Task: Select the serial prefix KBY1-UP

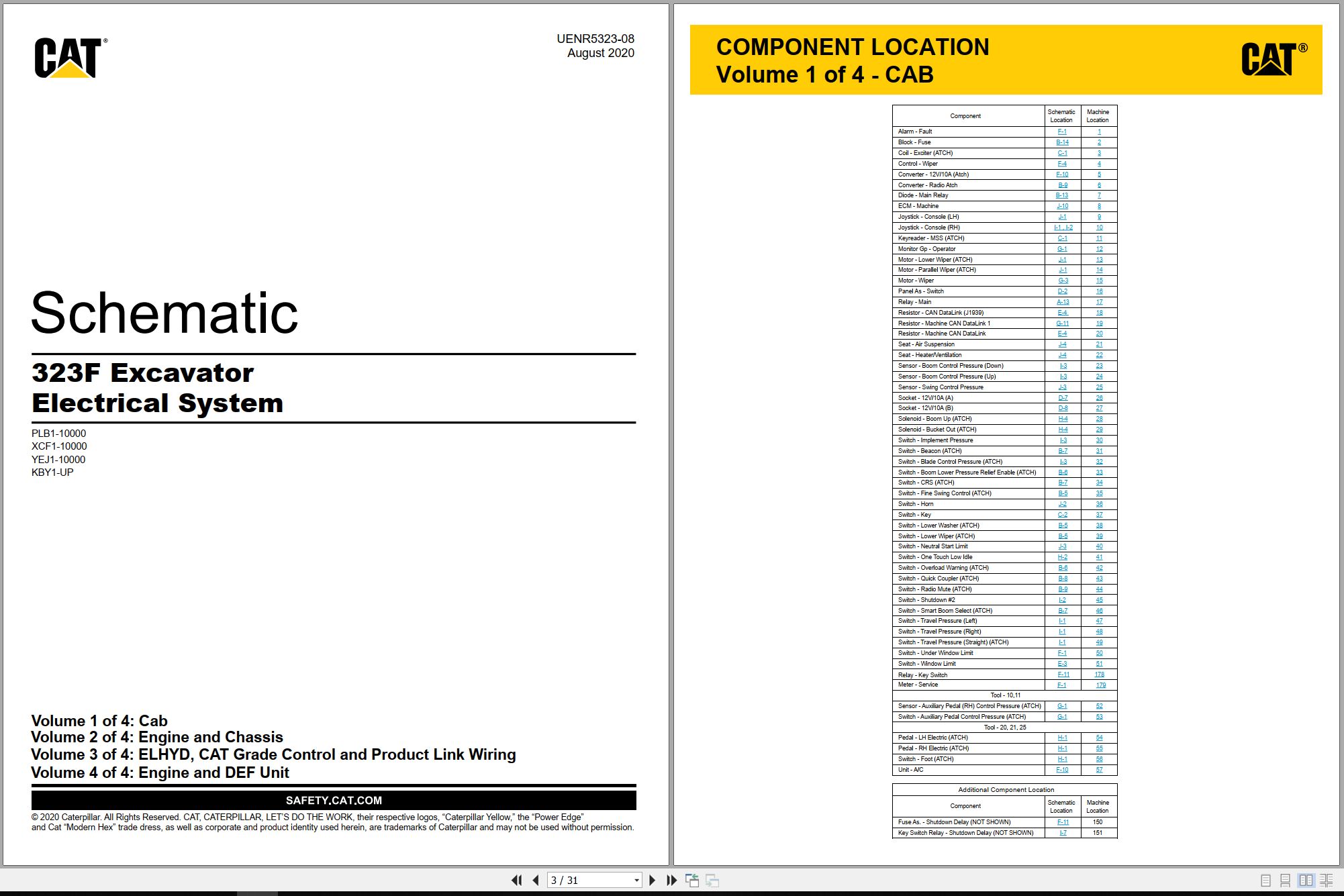Action: click(52, 472)
